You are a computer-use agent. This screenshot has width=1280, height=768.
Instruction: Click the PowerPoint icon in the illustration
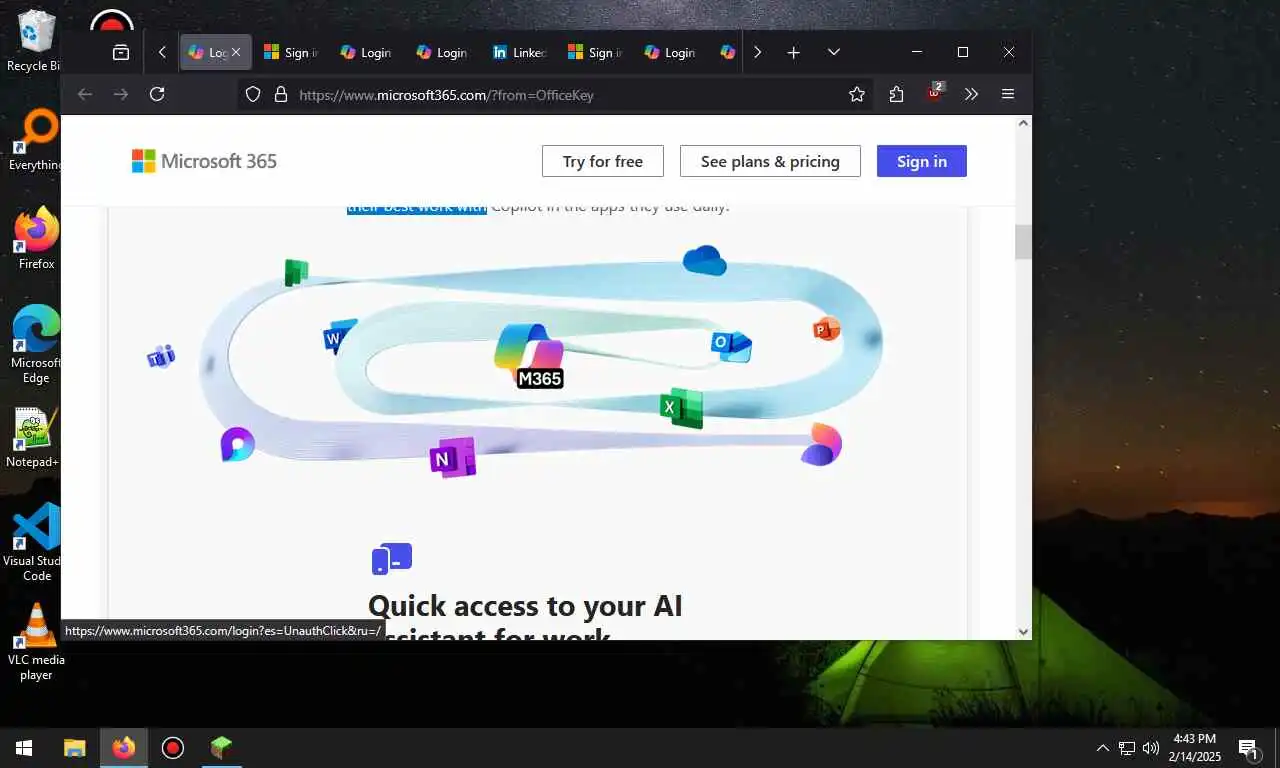tap(826, 328)
